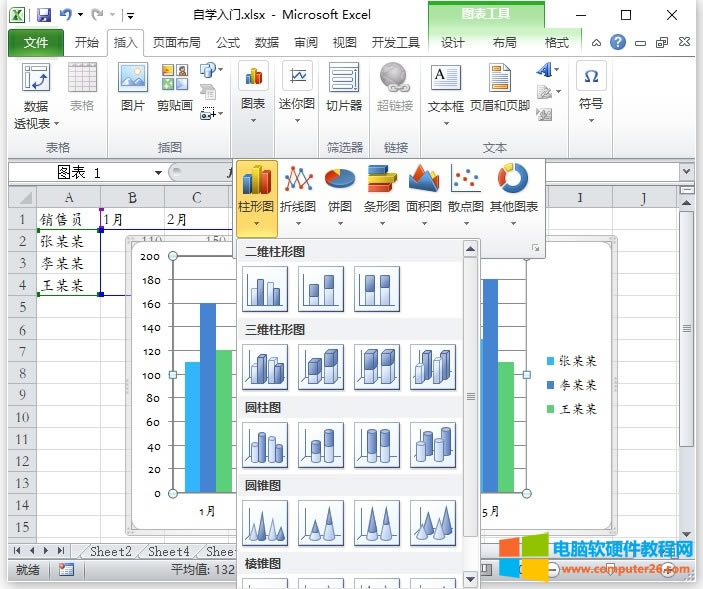The width and height of the screenshot is (703, 589).
Task: Click the 切片器 slicer icon
Action: (344, 88)
